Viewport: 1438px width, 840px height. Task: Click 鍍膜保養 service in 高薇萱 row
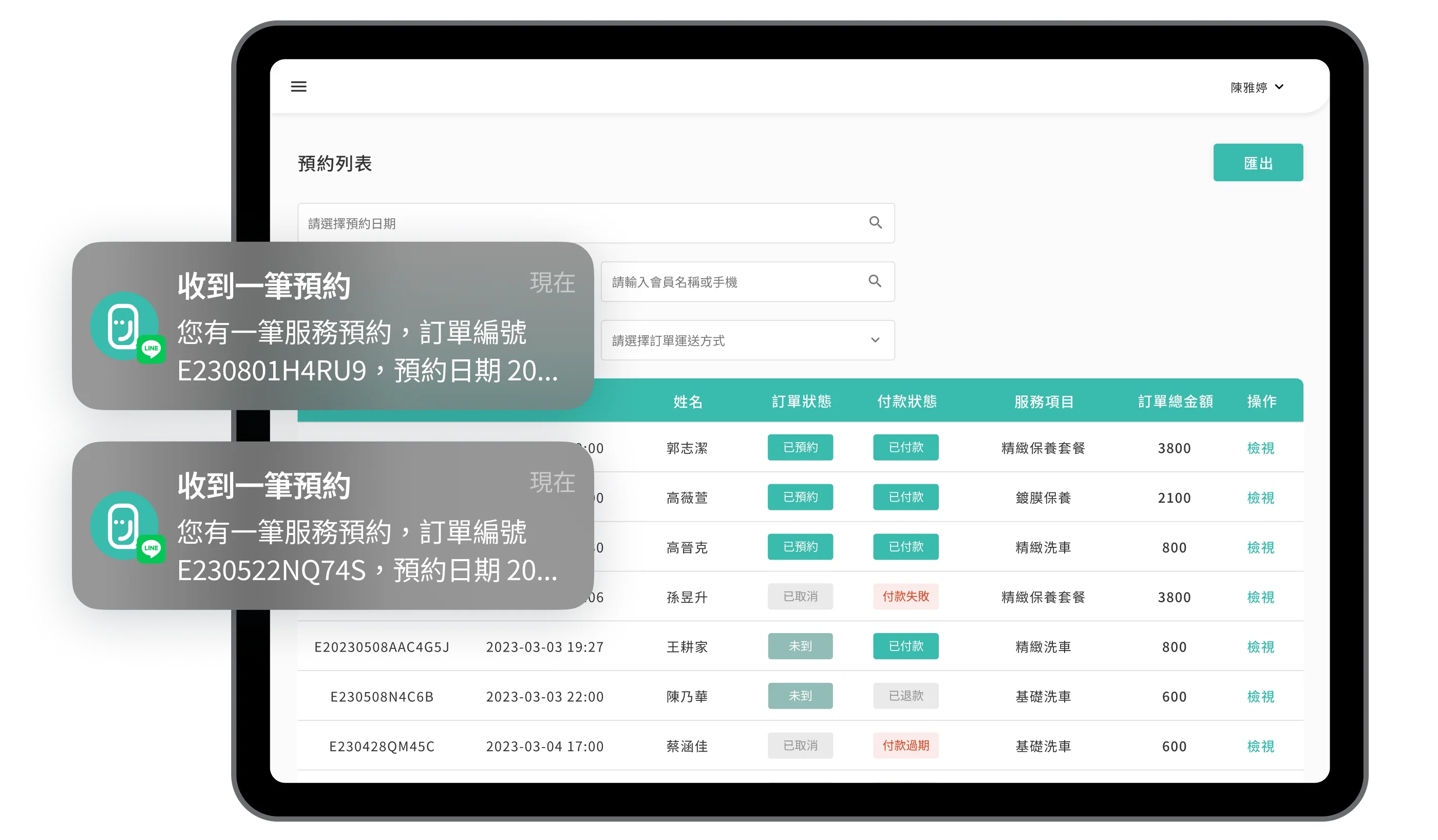pos(1043,498)
